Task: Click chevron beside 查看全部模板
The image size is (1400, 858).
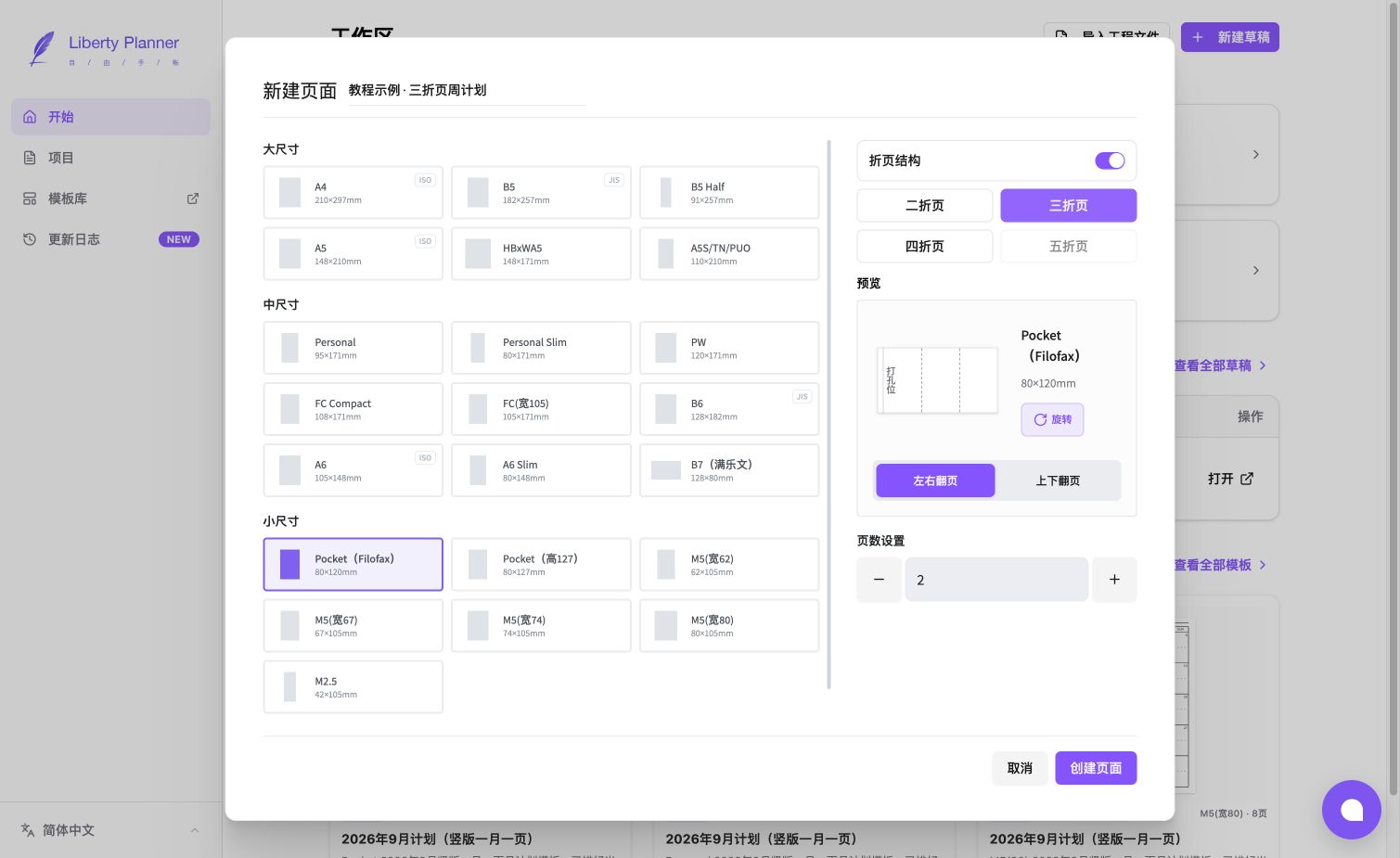Action: 1263,565
